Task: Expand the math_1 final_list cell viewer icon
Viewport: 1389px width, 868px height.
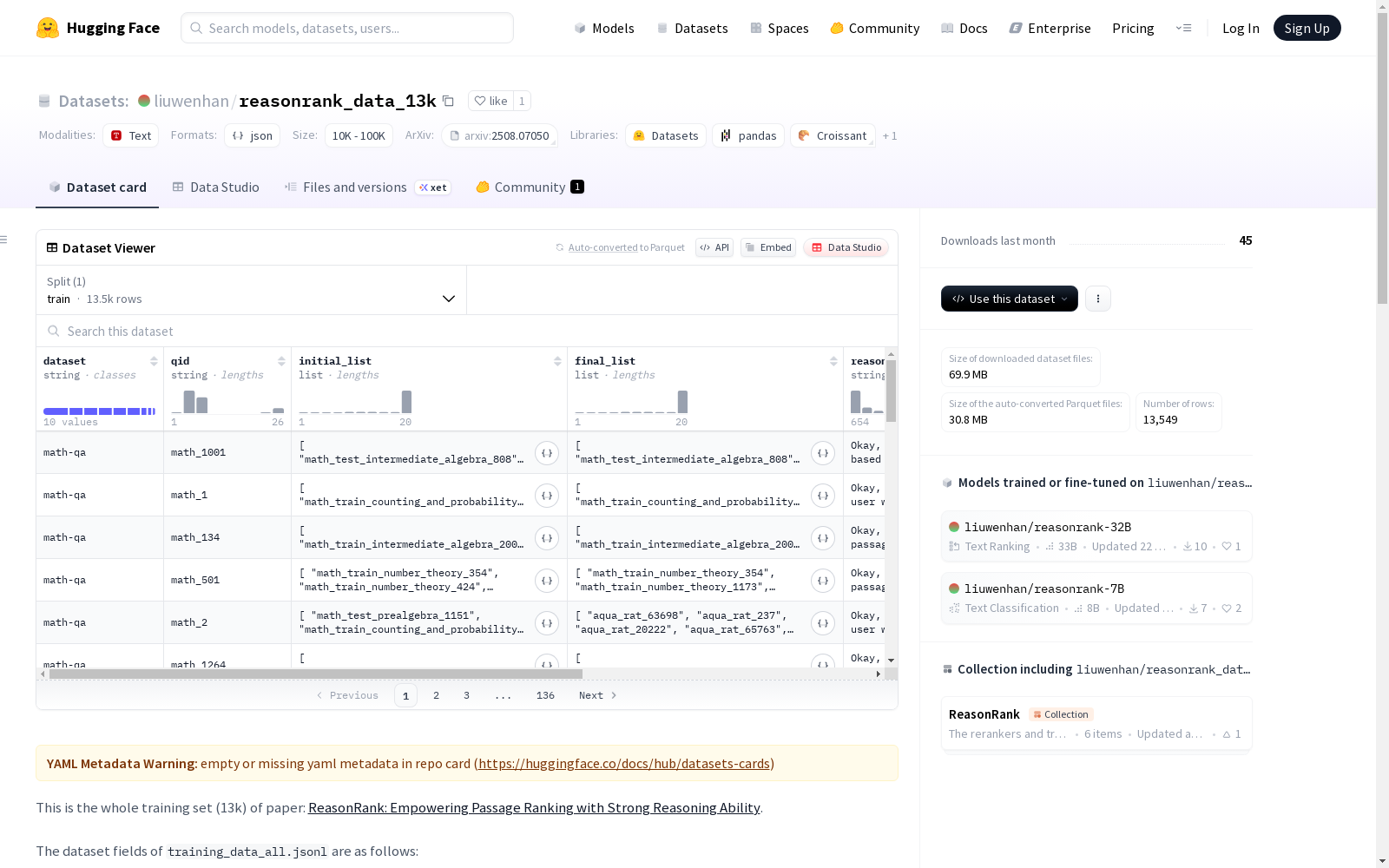Action: (x=823, y=495)
